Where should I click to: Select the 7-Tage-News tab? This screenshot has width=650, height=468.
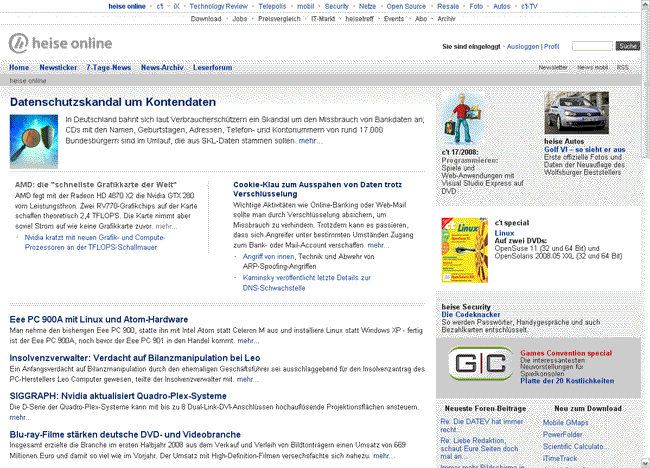pos(109,68)
